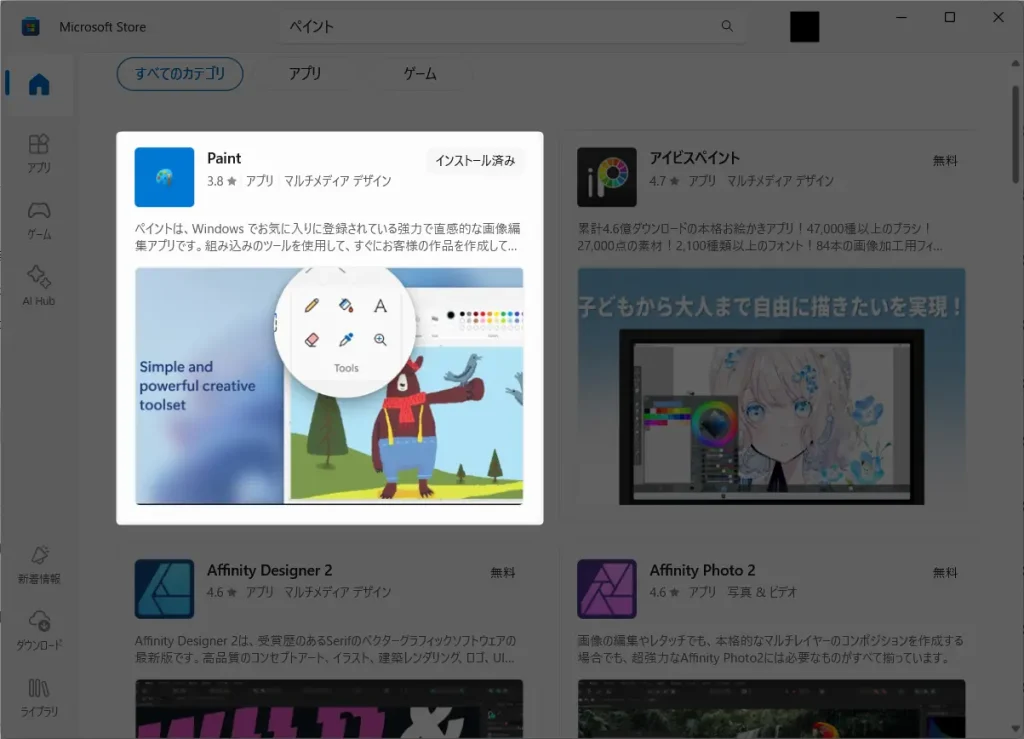Image resolution: width=1024 pixels, height=739 pixels.
Task: Open the Paint app title
Action: tap(224, 159)
